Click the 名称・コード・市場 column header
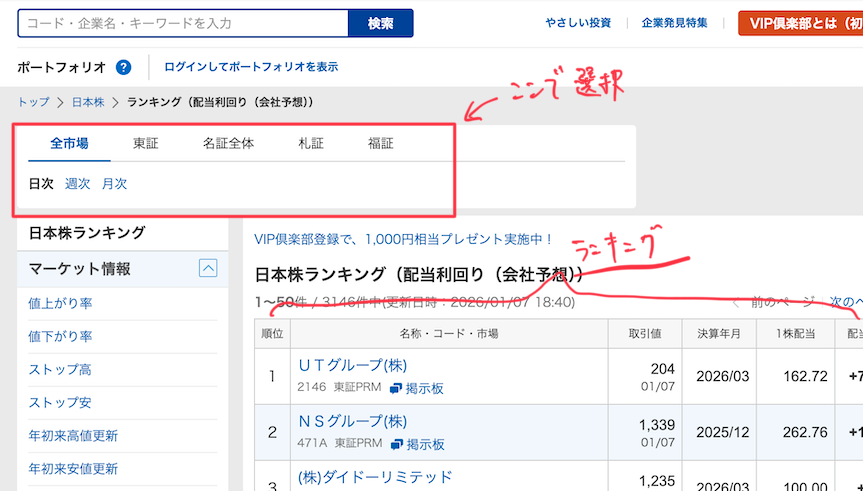This screenshot has height=491, width=863. point(449,334)
